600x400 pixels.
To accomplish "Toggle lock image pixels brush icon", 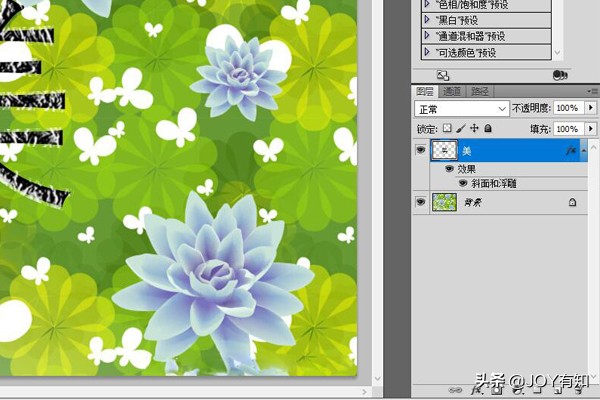I will click(461, 128).
